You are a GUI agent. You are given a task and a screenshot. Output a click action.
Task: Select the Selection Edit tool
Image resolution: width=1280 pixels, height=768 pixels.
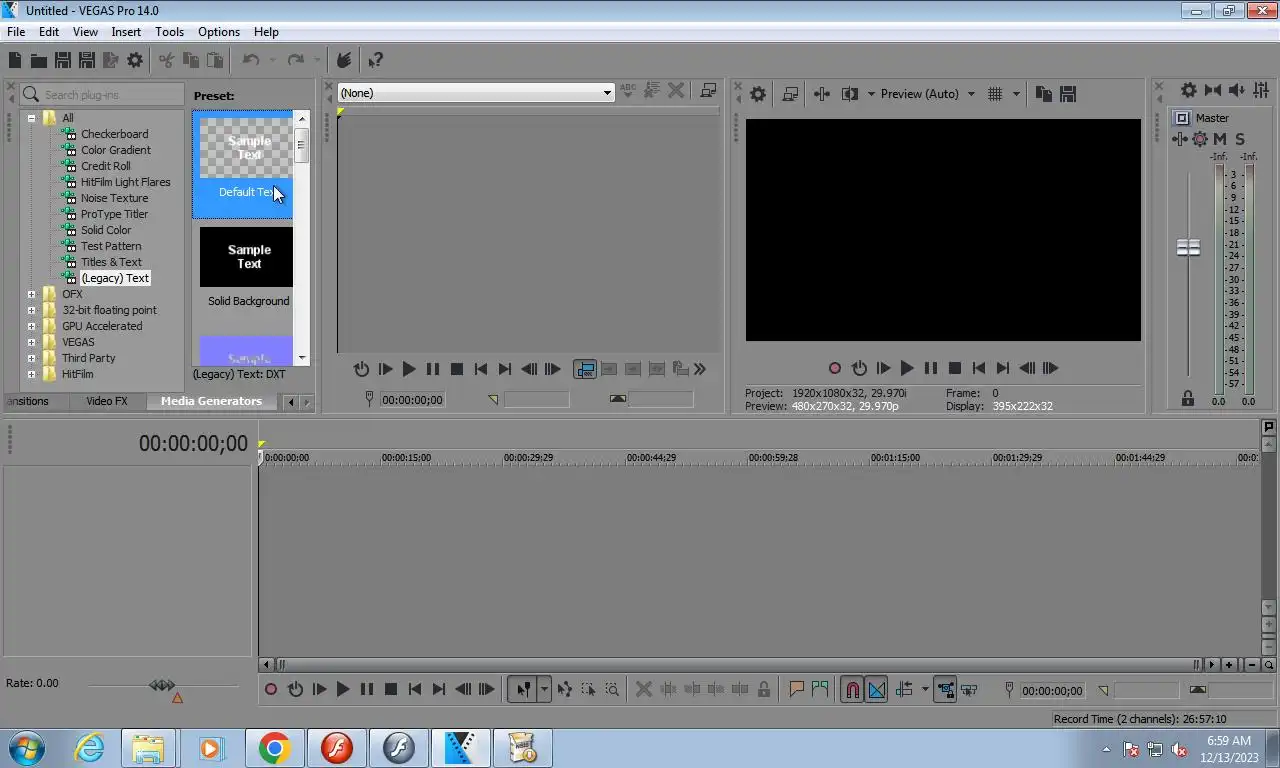(588, 690)
